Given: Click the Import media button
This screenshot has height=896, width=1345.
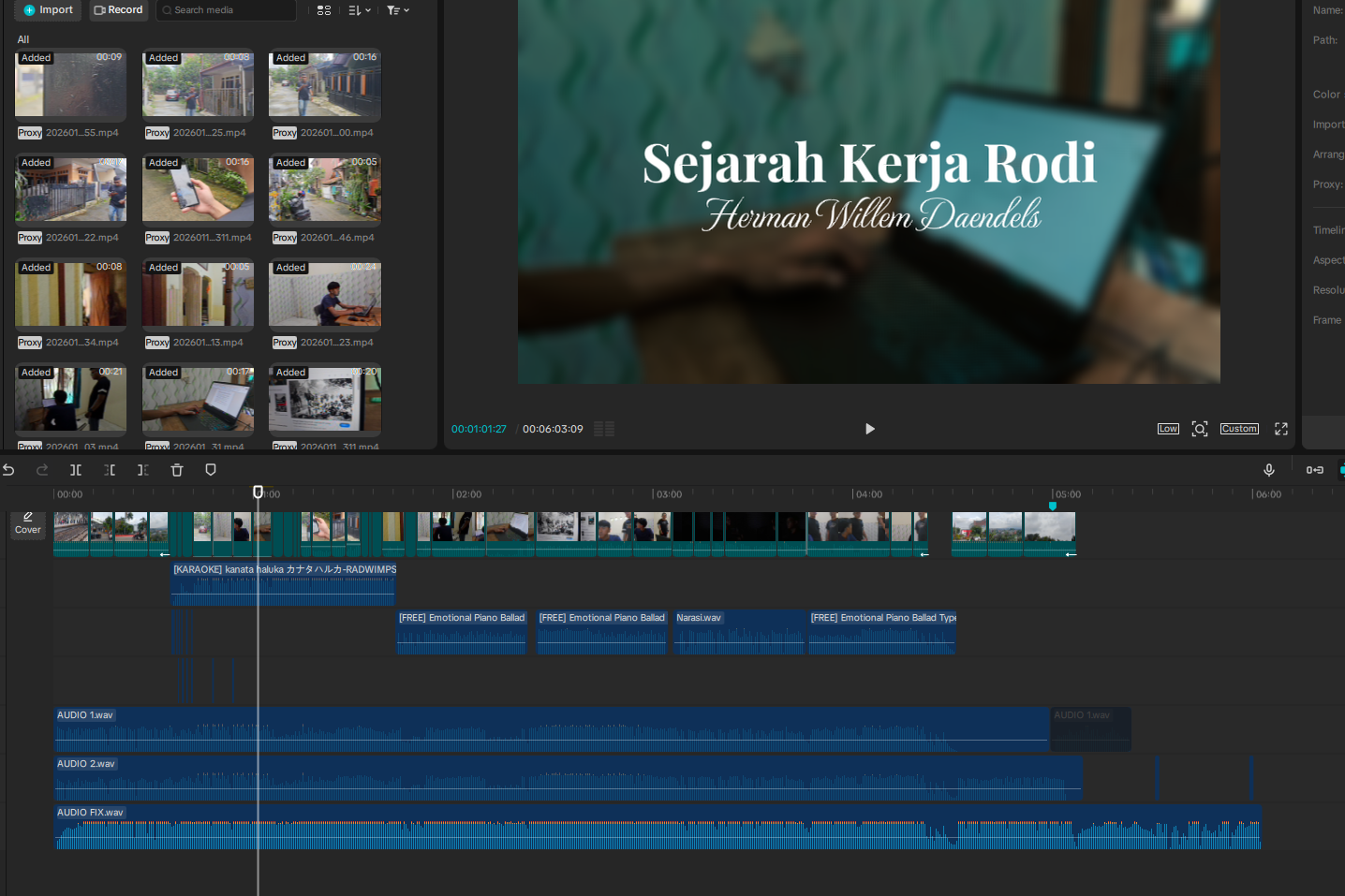Looking at the screenshot, I should tap(49, 10).
